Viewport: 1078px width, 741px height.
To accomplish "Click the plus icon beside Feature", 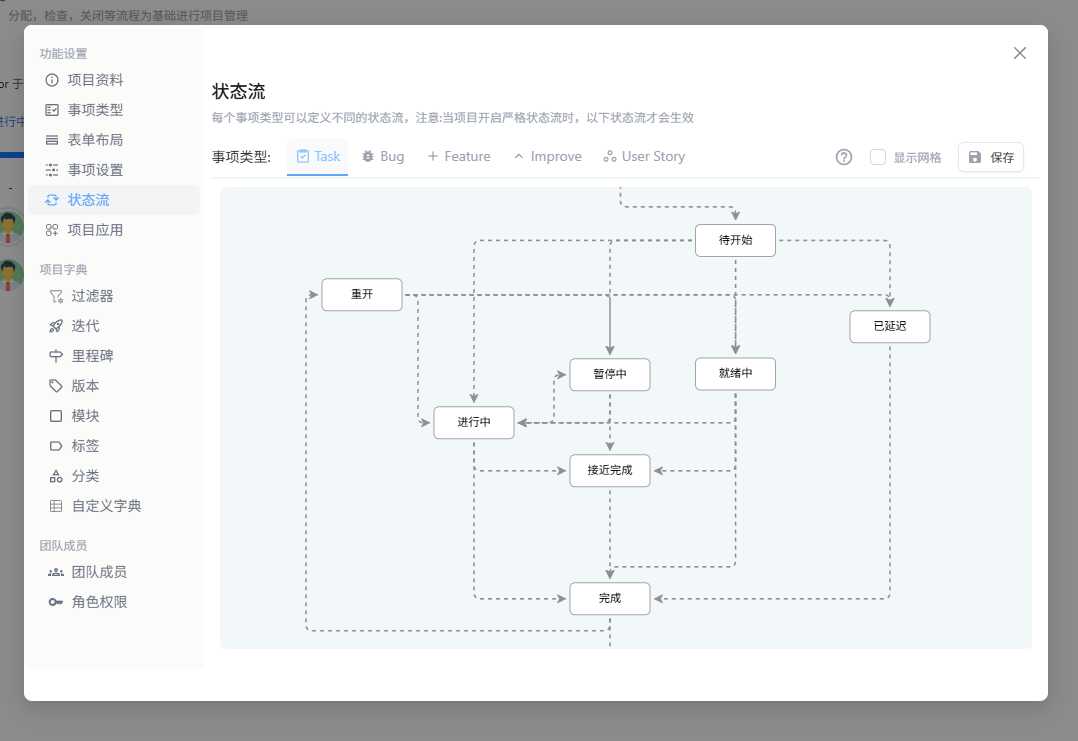I will click(x=432, y=156).
